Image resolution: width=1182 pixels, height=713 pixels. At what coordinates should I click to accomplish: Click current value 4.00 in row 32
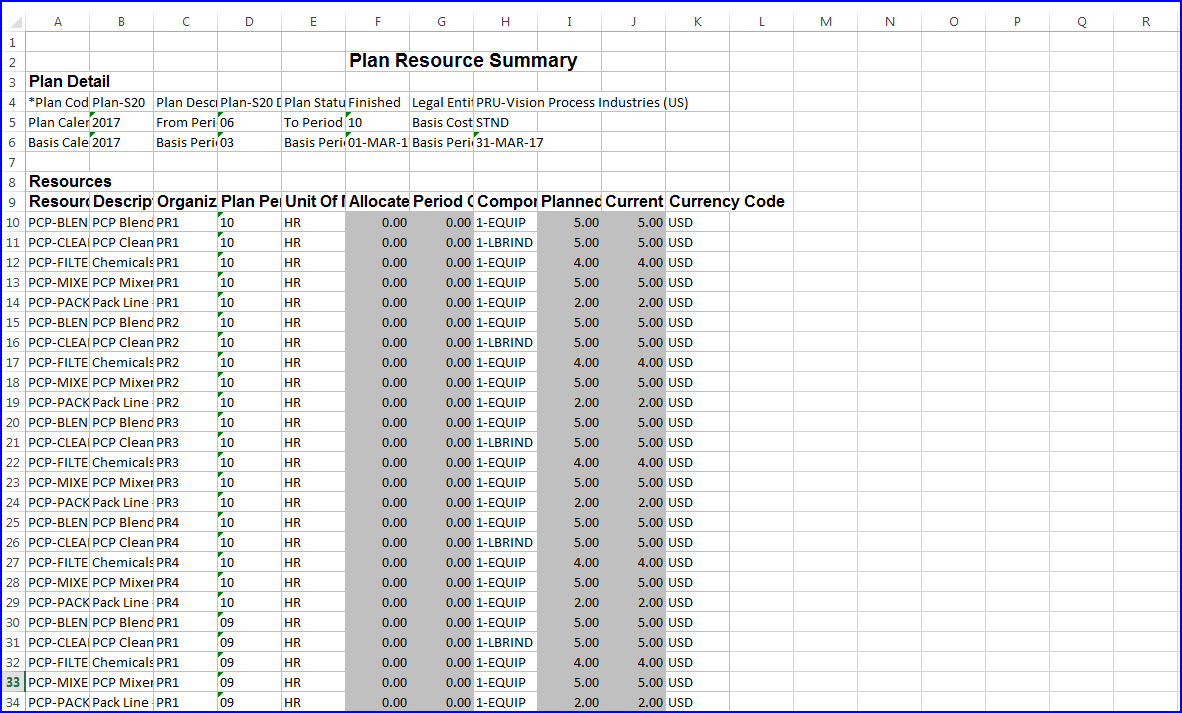click(x=633, y=663)
